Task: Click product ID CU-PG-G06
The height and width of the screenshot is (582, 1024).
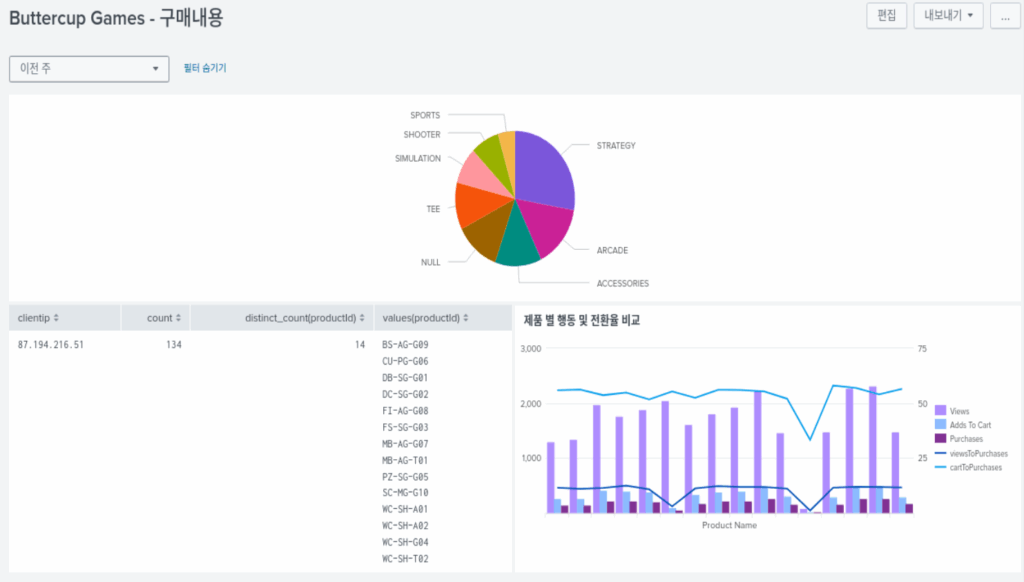Action: pyautogui.click(x=406, y=361)
